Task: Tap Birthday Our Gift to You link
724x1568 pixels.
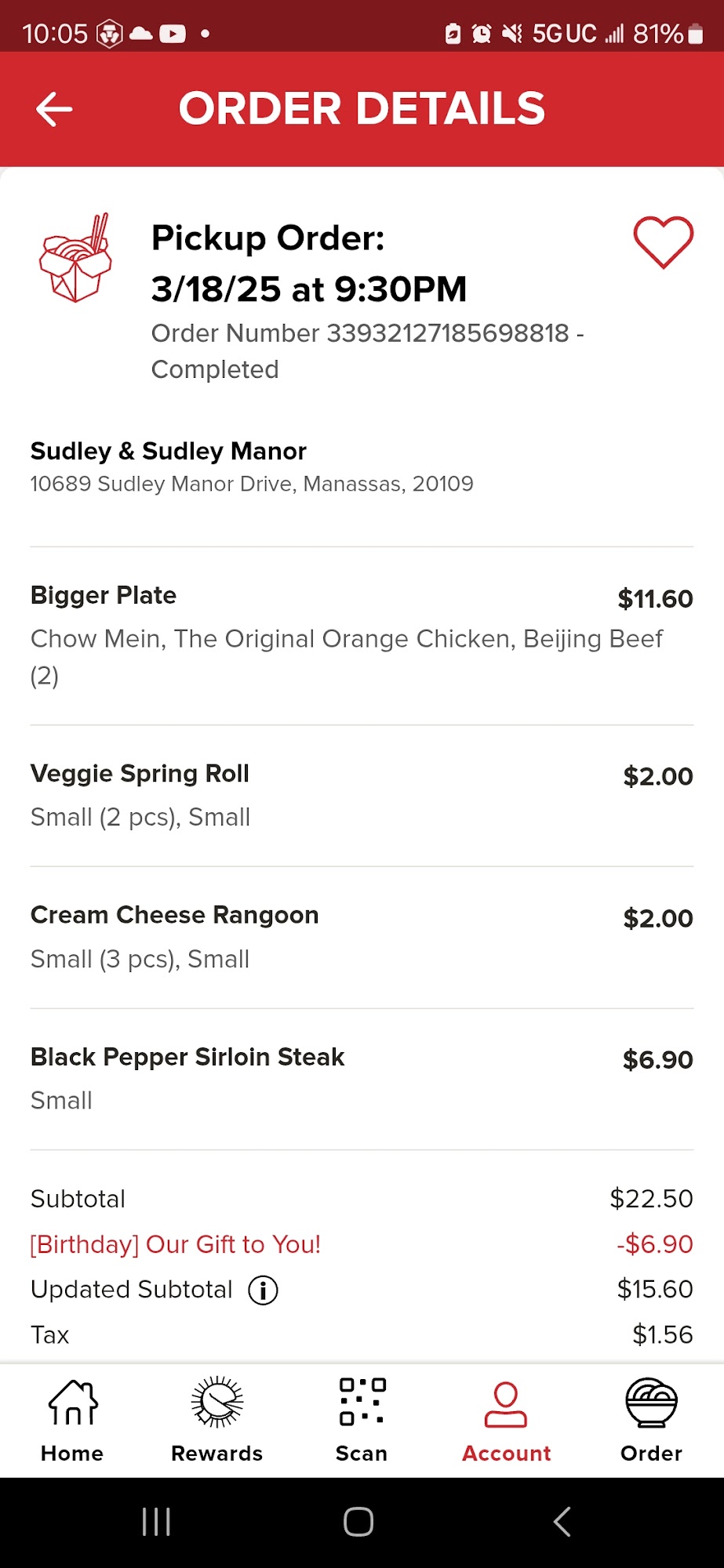Action: [176, 1244]
